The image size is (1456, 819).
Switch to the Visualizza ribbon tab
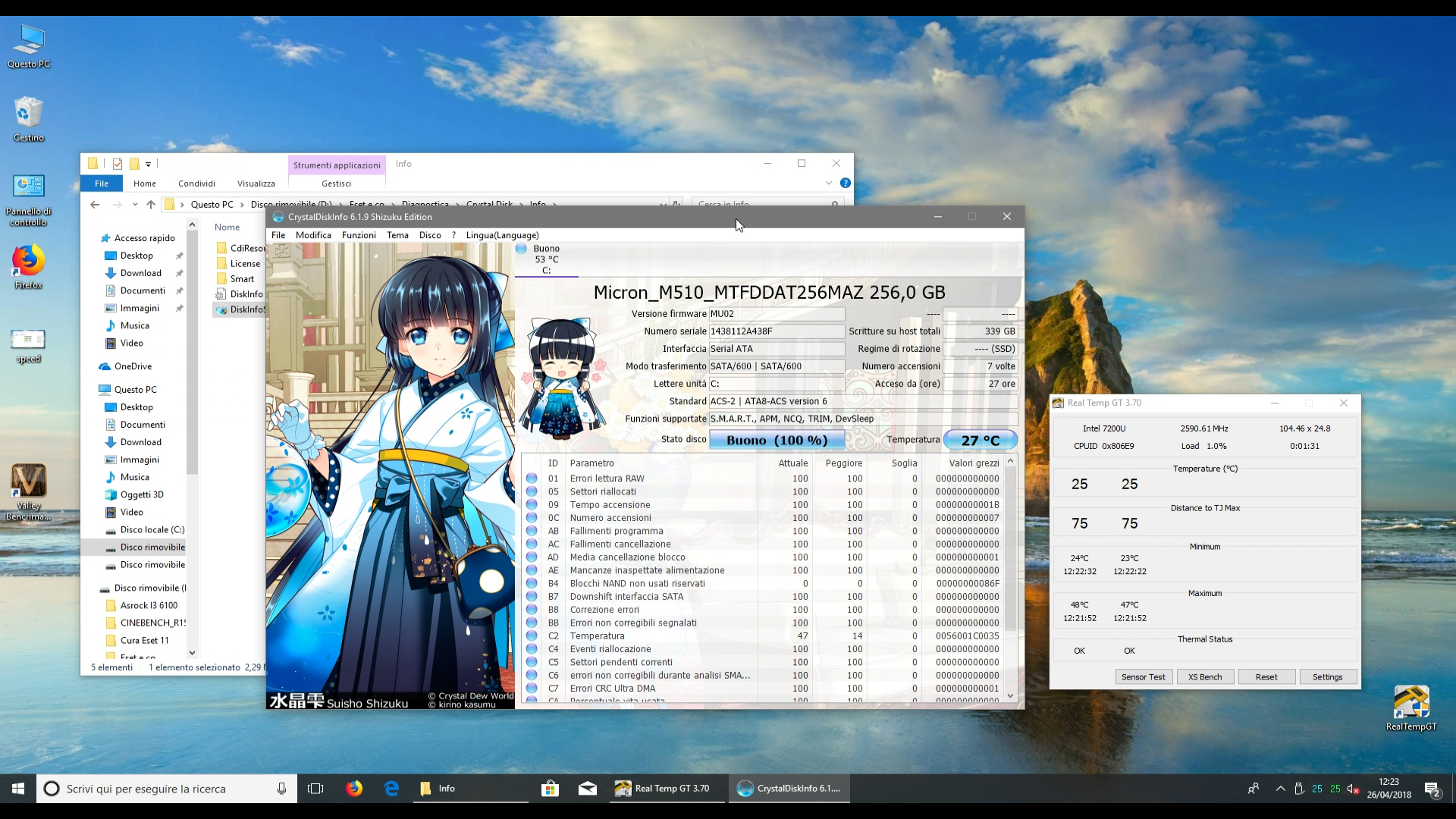pos(256,184)
